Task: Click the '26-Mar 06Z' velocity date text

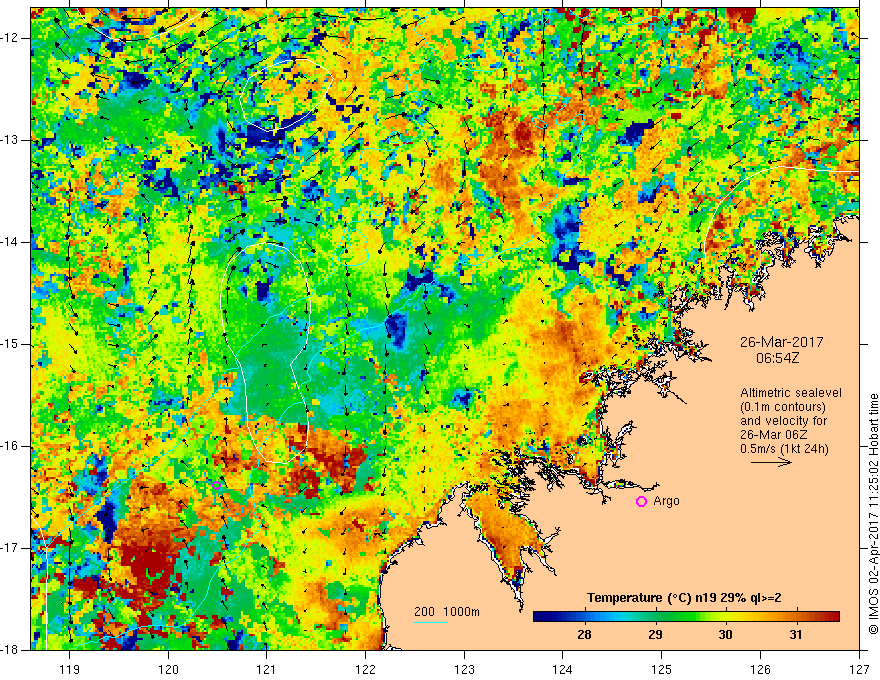Action: [772, 435]
